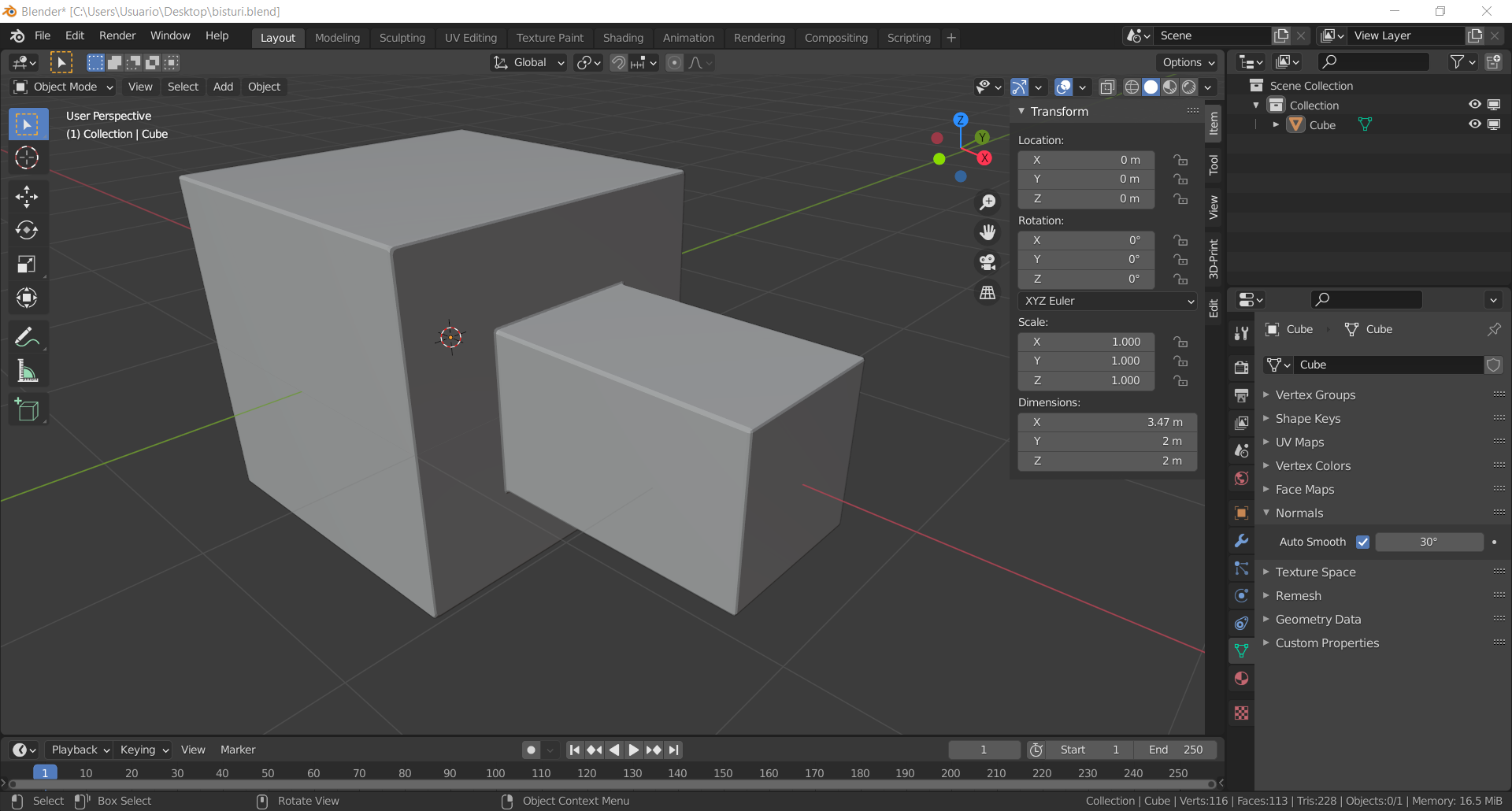
Task: Toggle Location X lock icon
Action: [x=1180, y=160]
